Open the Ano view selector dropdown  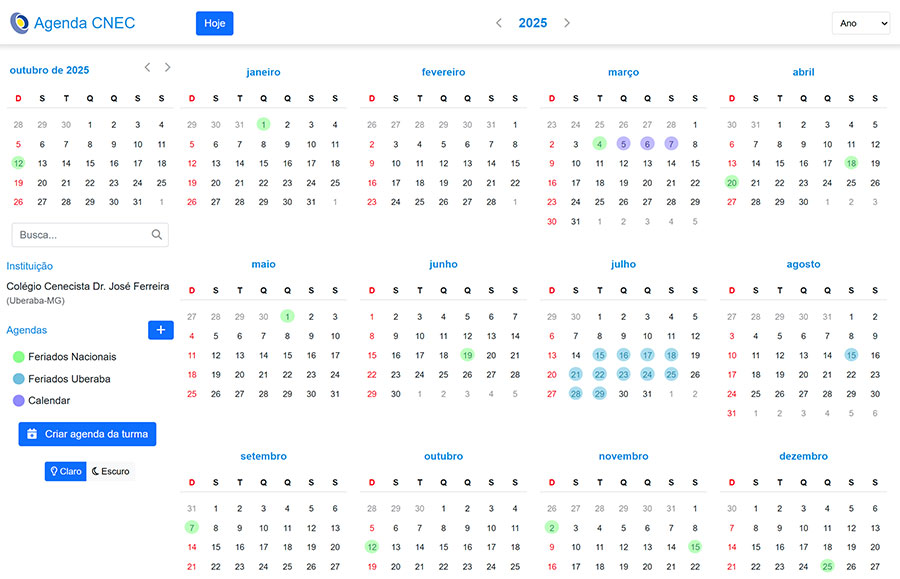(x=860, y=22)
